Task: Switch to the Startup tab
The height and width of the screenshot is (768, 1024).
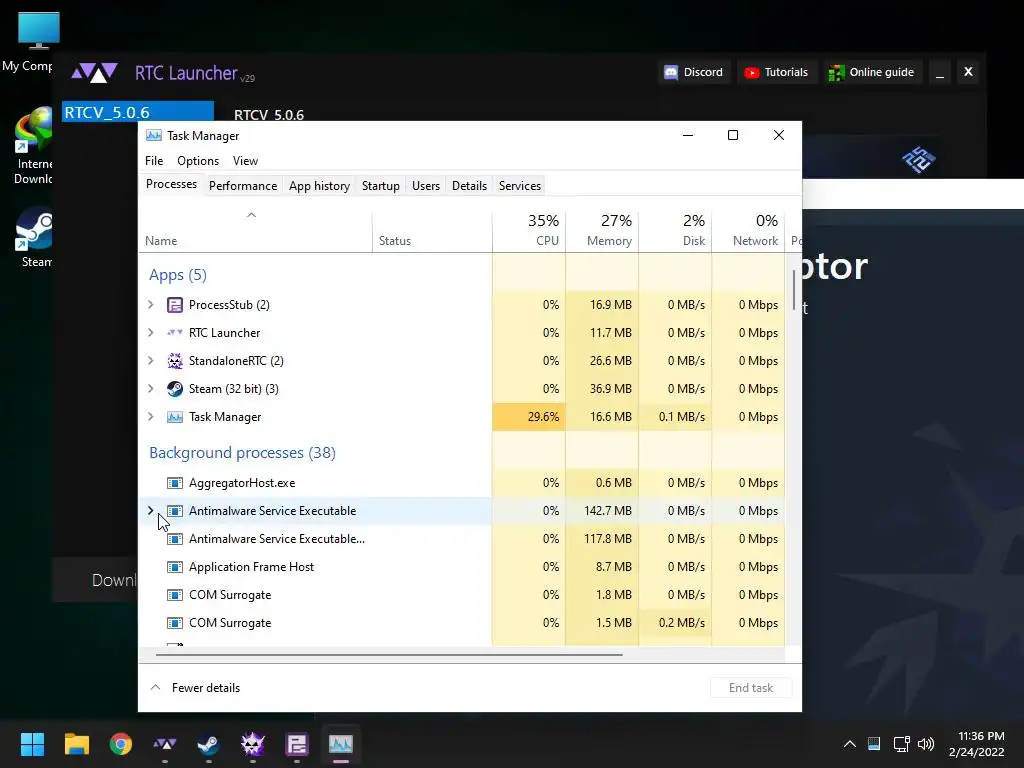Action: [381, 185]
